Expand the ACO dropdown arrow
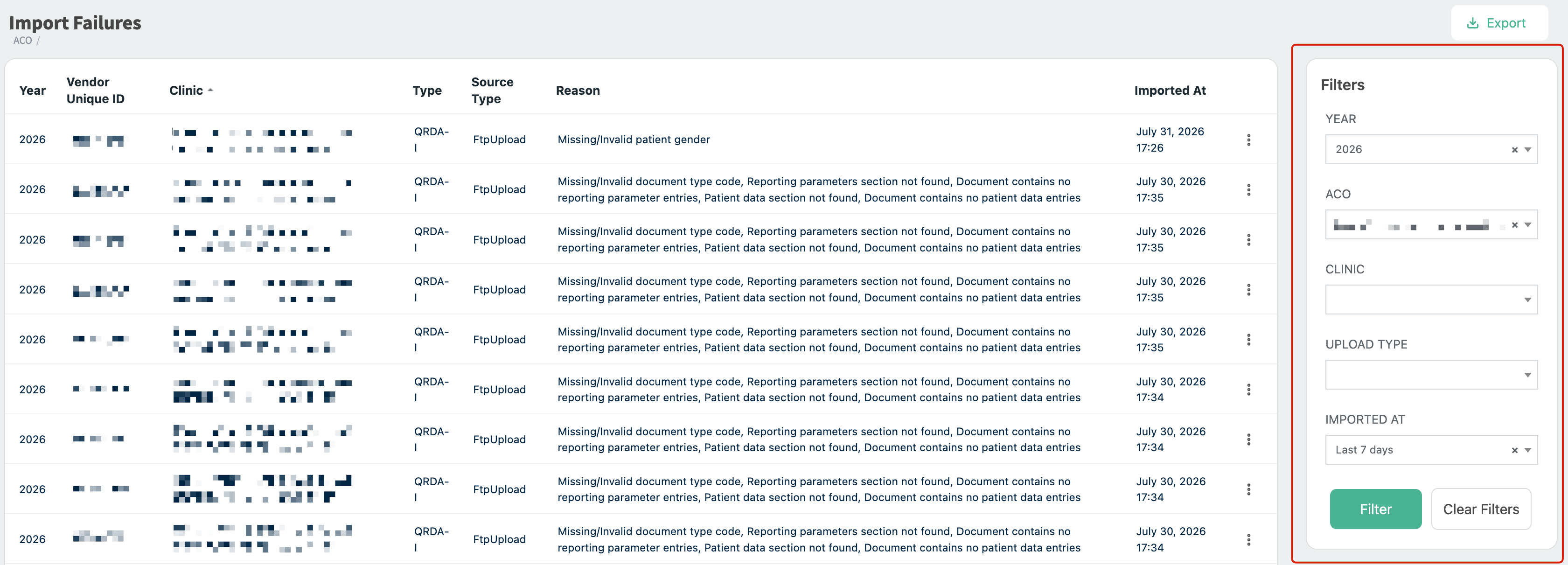 [x=1528, y=225]
